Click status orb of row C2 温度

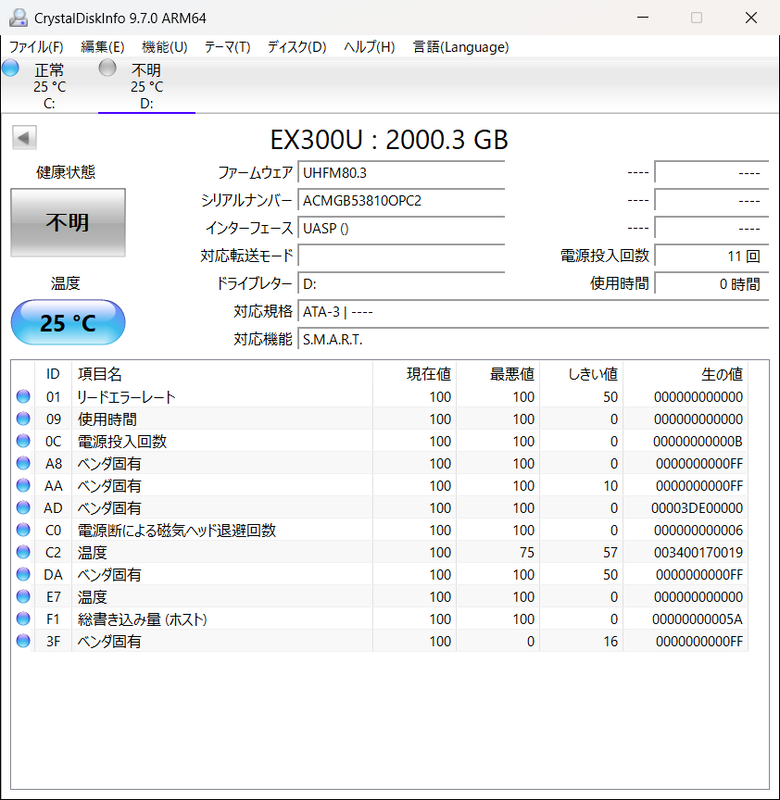(x=23, y=552)
